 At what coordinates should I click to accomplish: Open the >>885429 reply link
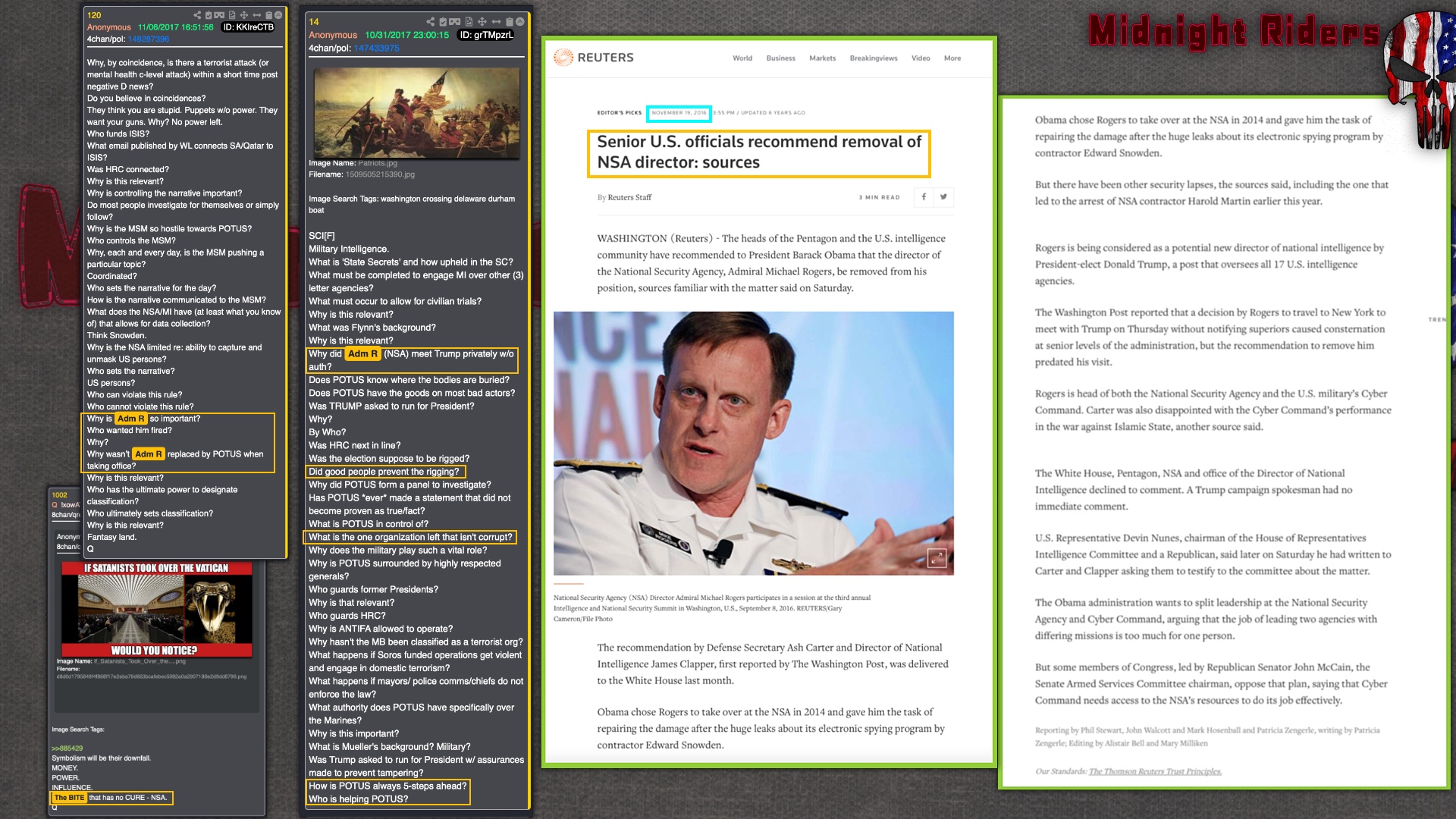(67, 748)
